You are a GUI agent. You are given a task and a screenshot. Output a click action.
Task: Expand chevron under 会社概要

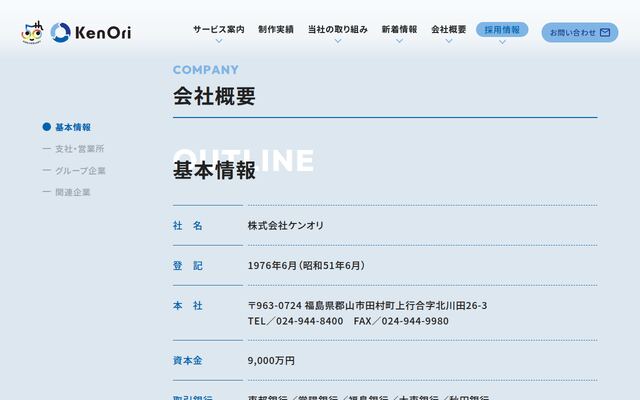coord(449,41)
